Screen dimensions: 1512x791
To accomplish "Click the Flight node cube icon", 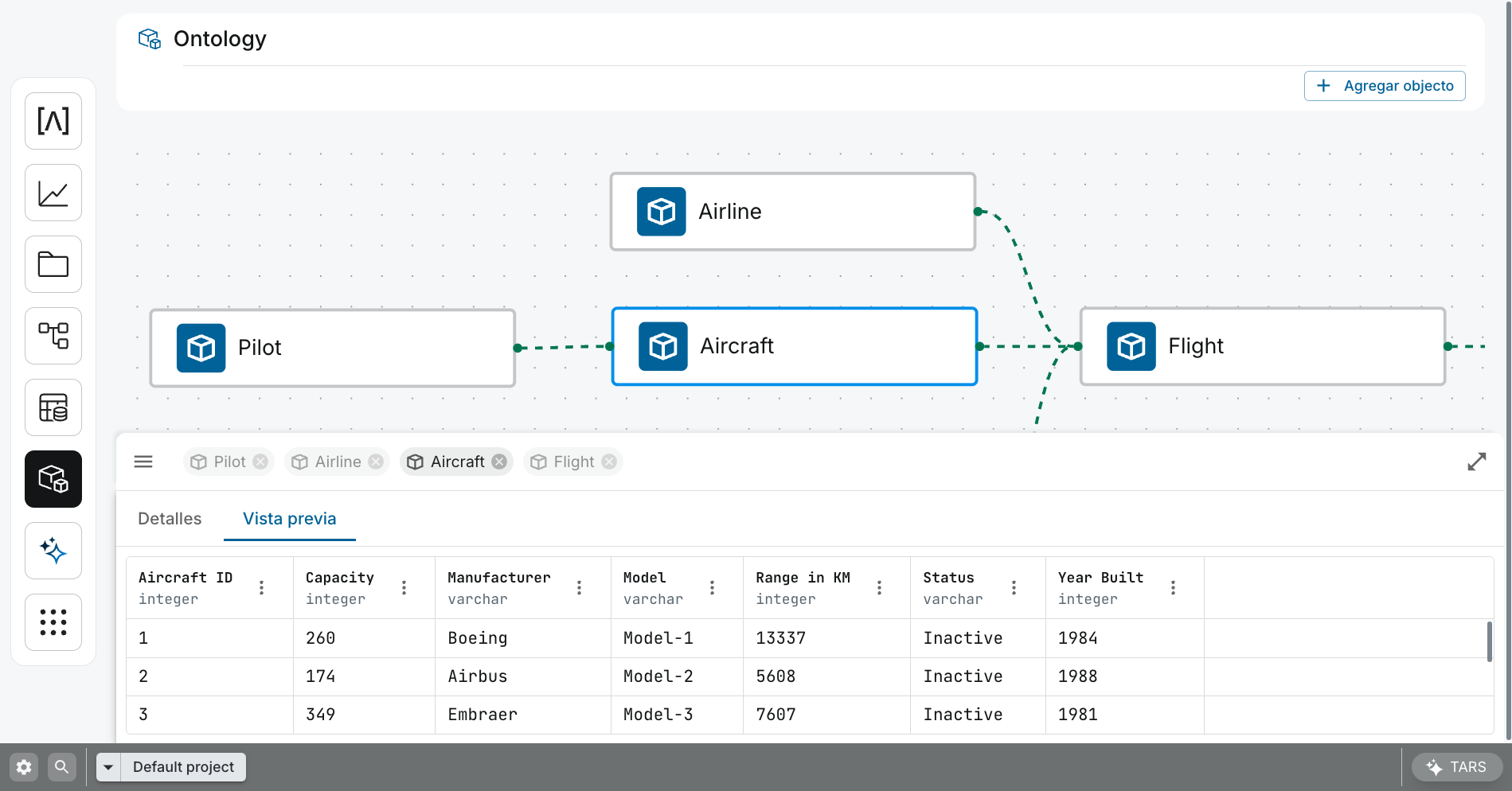I will click(1131, 346).
